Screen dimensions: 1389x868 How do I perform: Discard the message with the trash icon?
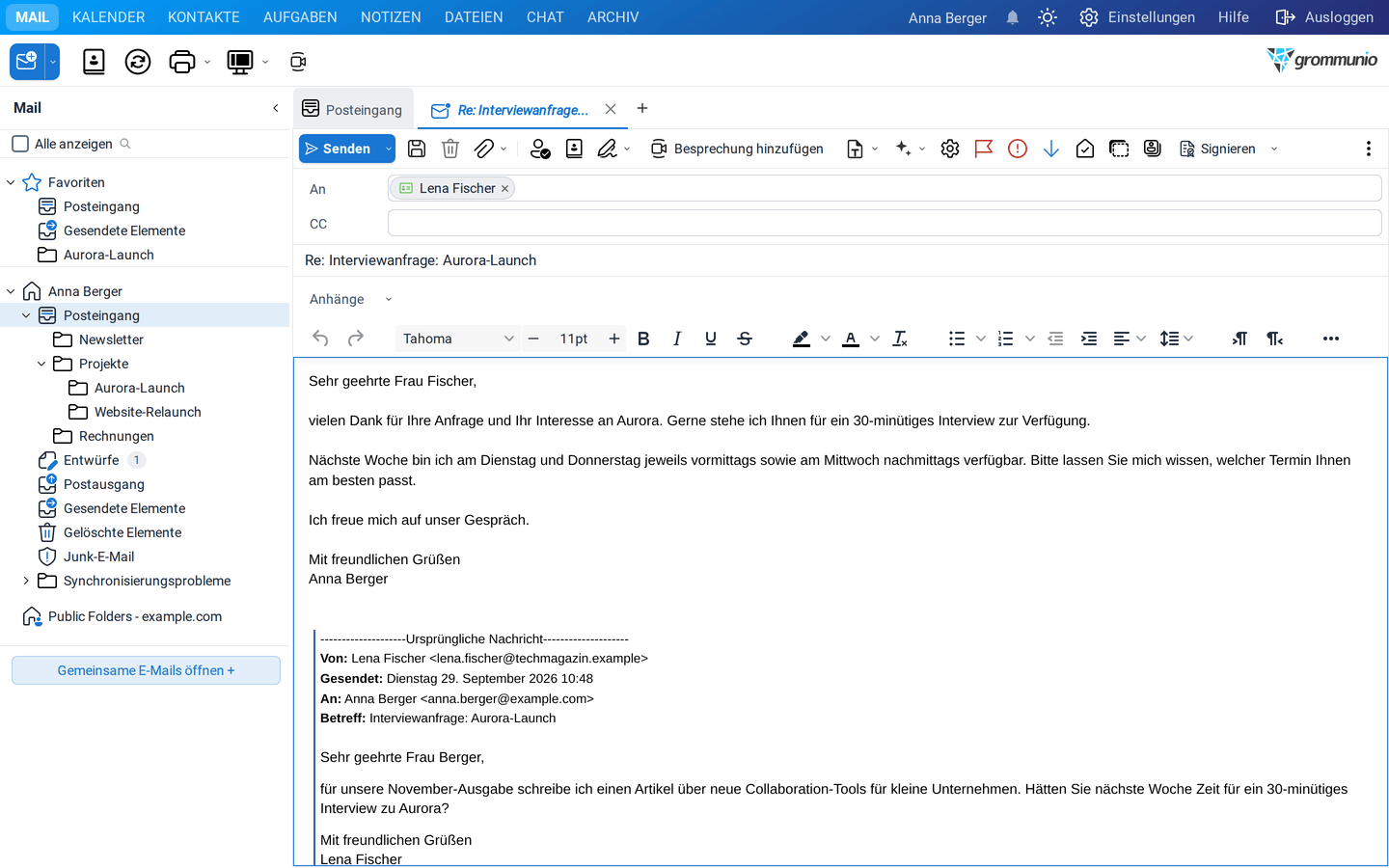[x=450, y=149]
